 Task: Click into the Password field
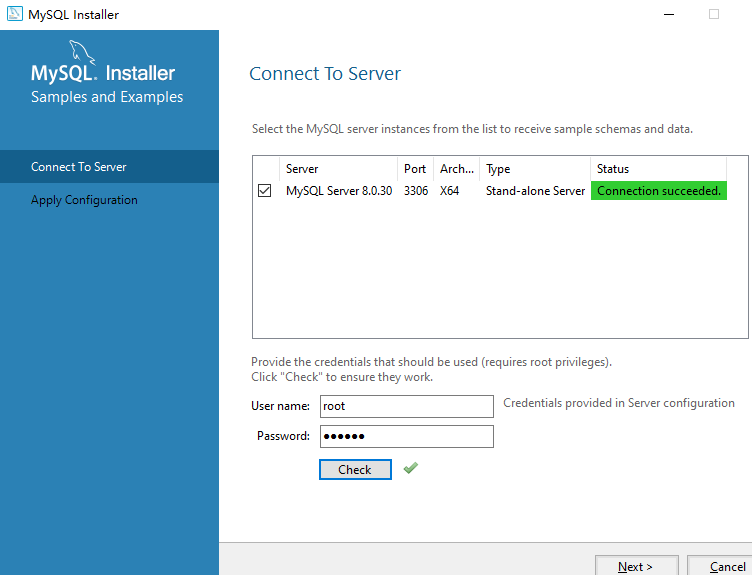(406, 436)
